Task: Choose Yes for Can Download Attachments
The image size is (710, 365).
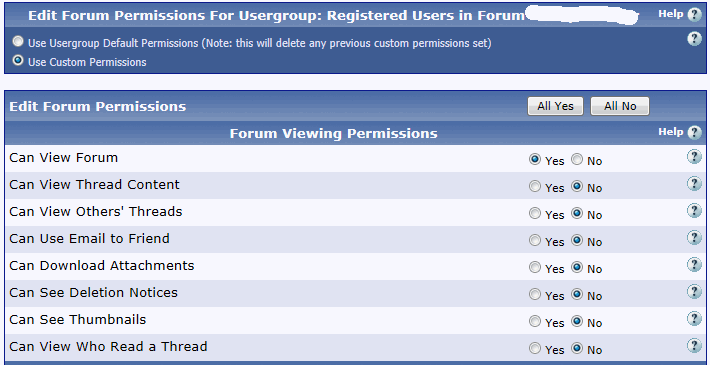Action: (535, 267)
